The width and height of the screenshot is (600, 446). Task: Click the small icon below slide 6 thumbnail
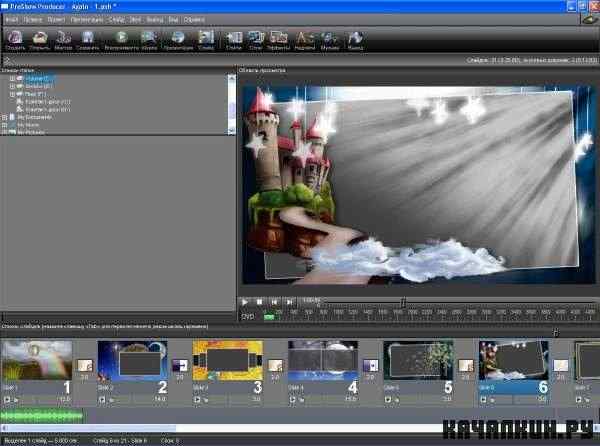point(483,400)
